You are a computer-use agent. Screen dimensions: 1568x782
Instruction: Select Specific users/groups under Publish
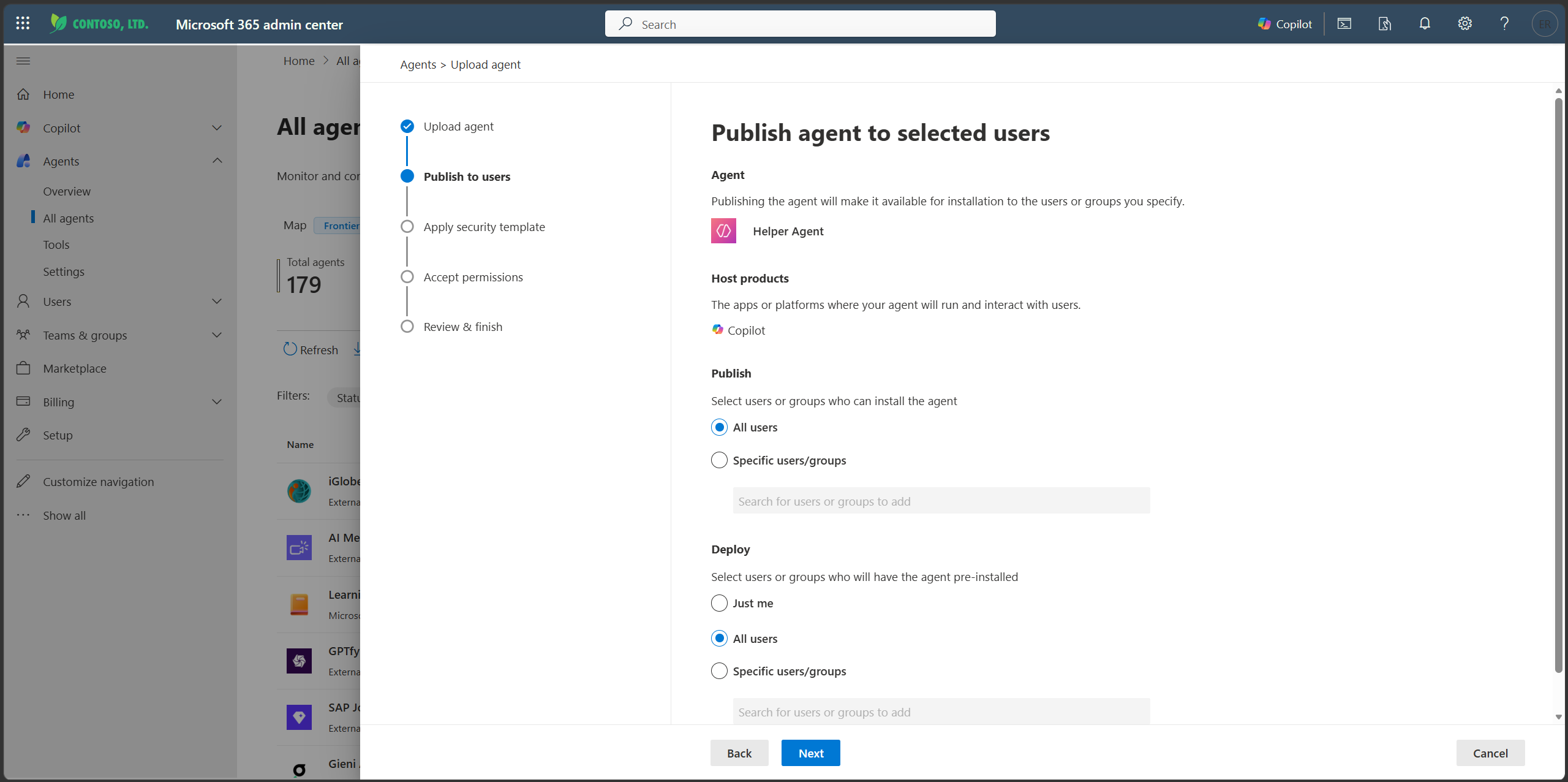tap(719, 460)
